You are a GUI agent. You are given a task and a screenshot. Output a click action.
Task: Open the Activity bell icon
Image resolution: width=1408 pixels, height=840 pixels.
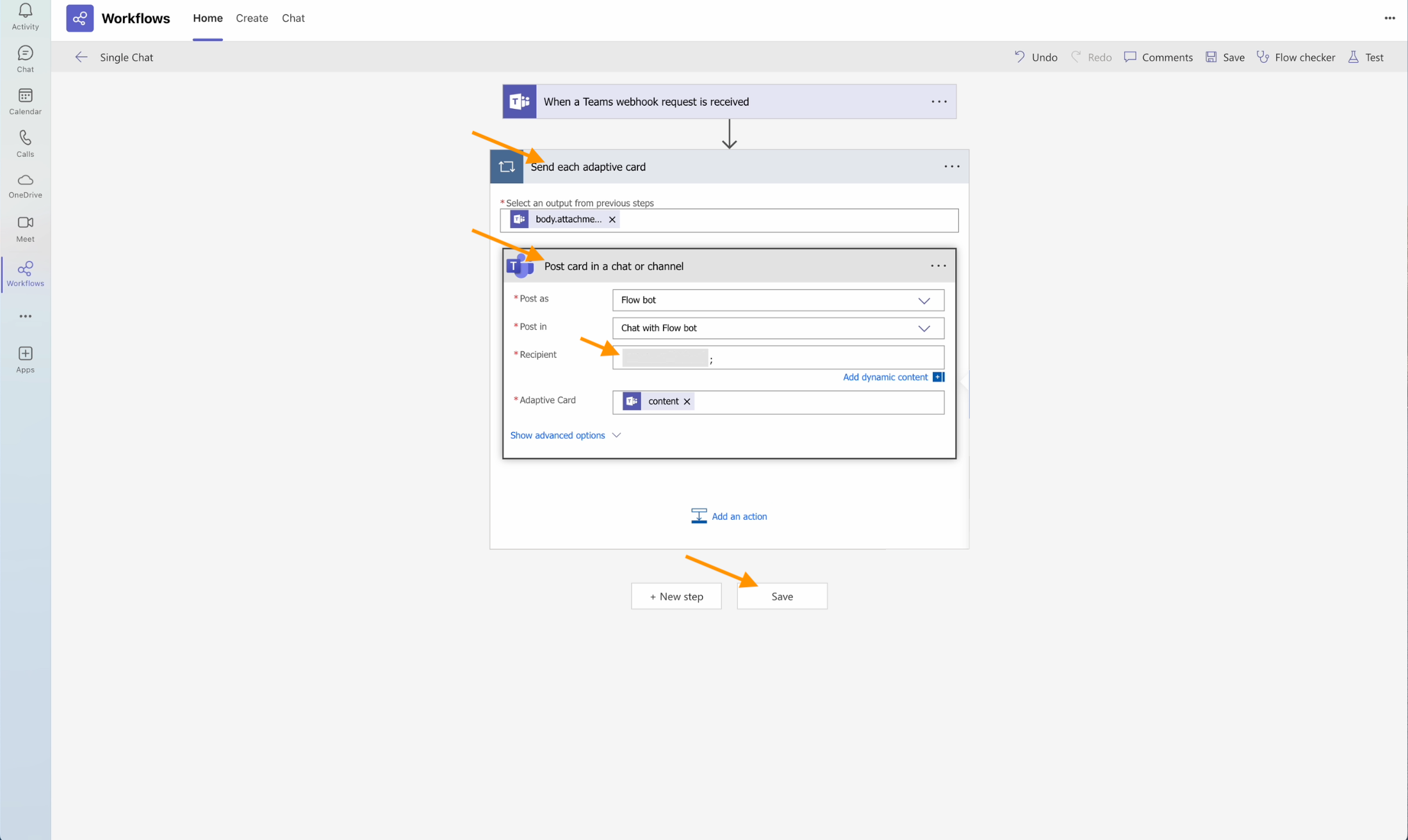point(25,11)
